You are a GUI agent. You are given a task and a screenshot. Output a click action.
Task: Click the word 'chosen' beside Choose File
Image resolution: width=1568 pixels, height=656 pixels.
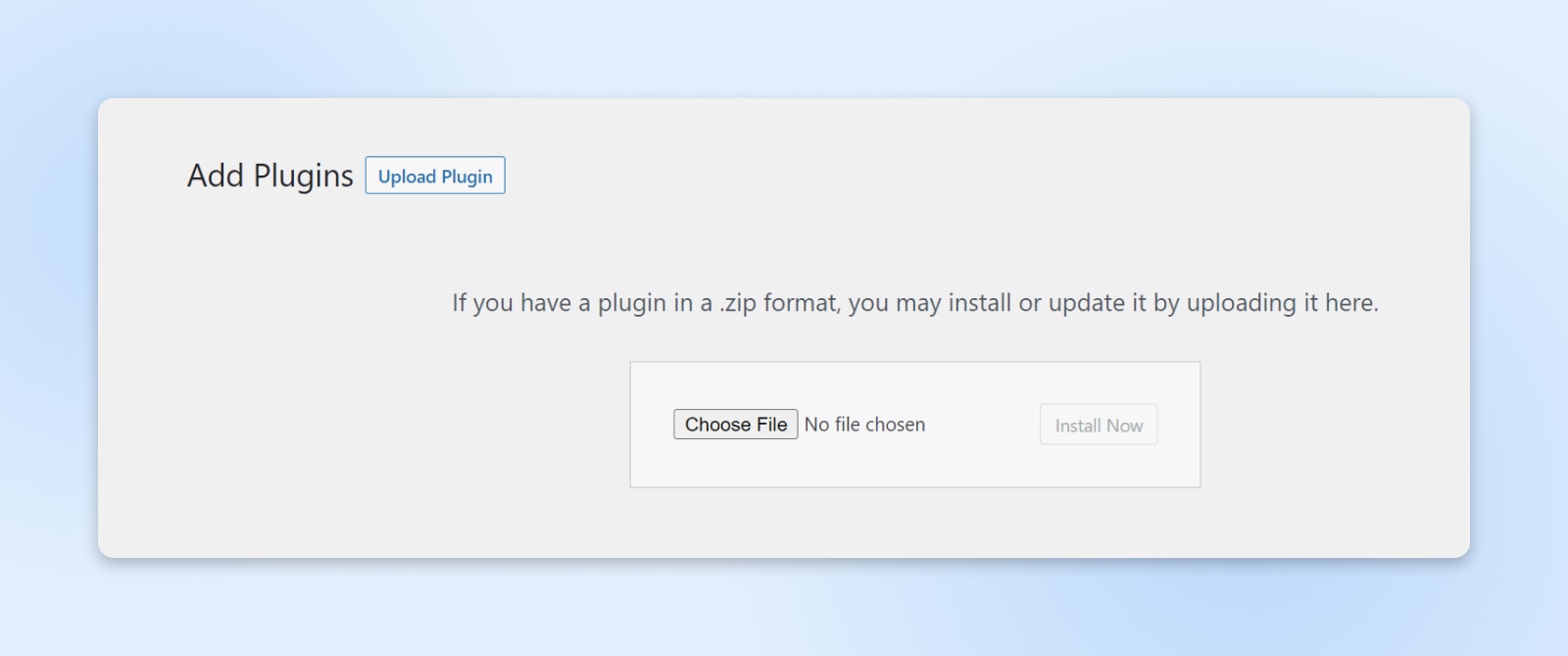(x=895, y=425)
